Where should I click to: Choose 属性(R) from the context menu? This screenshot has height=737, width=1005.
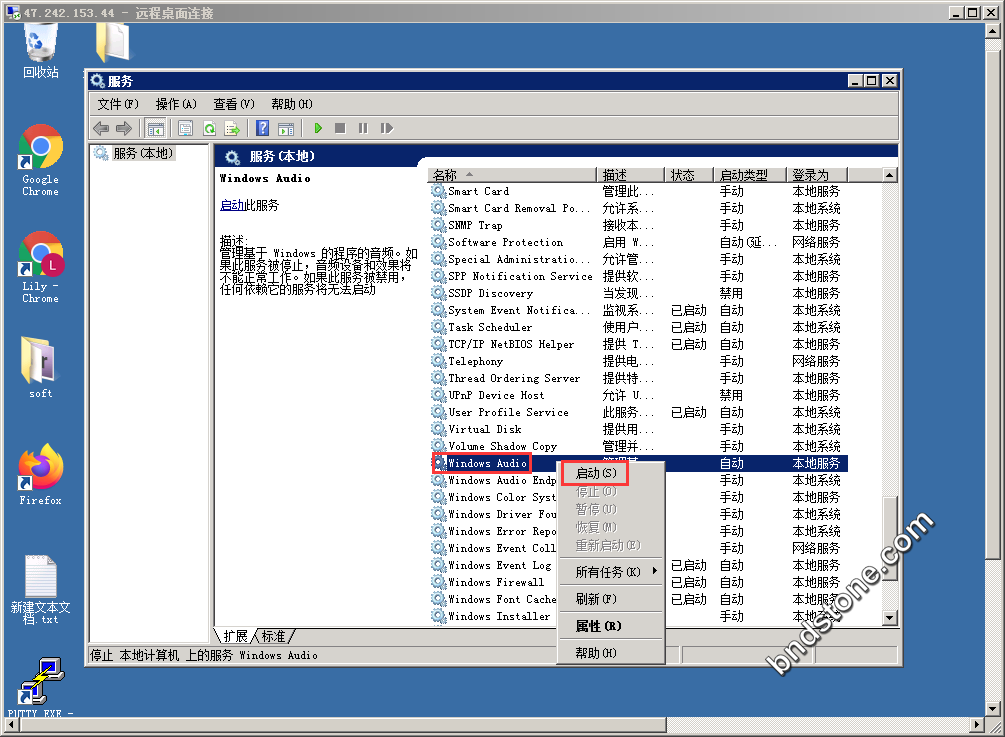598,626
